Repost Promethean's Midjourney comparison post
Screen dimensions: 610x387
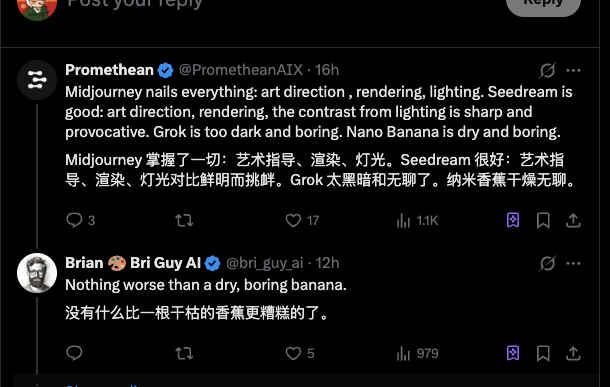coord(184,221)
